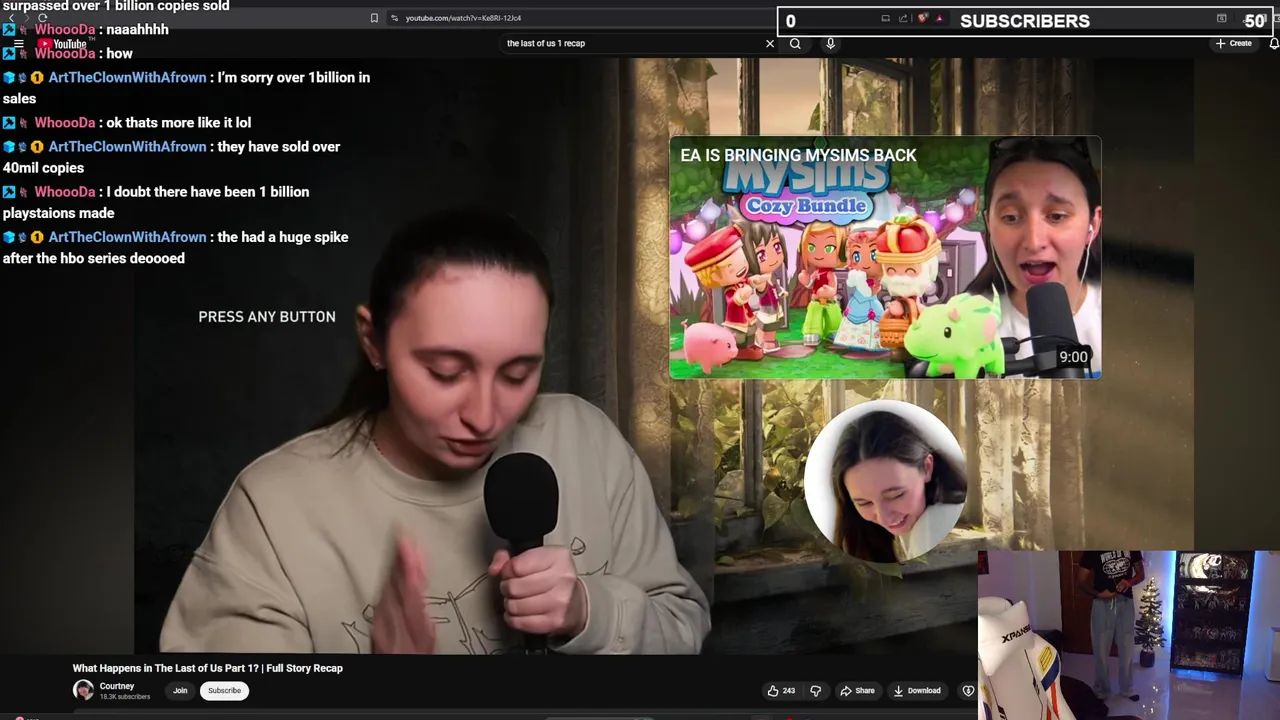This screenshot has width=1280, height=720.
Task: Open Courtney's channel avatar
Action: tap(83, 690)
